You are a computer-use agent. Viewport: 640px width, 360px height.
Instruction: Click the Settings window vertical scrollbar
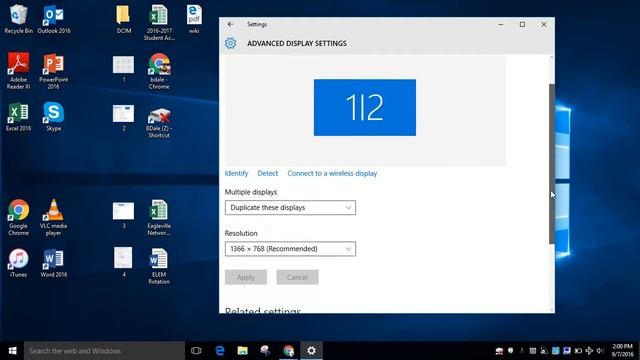point(552,163)
